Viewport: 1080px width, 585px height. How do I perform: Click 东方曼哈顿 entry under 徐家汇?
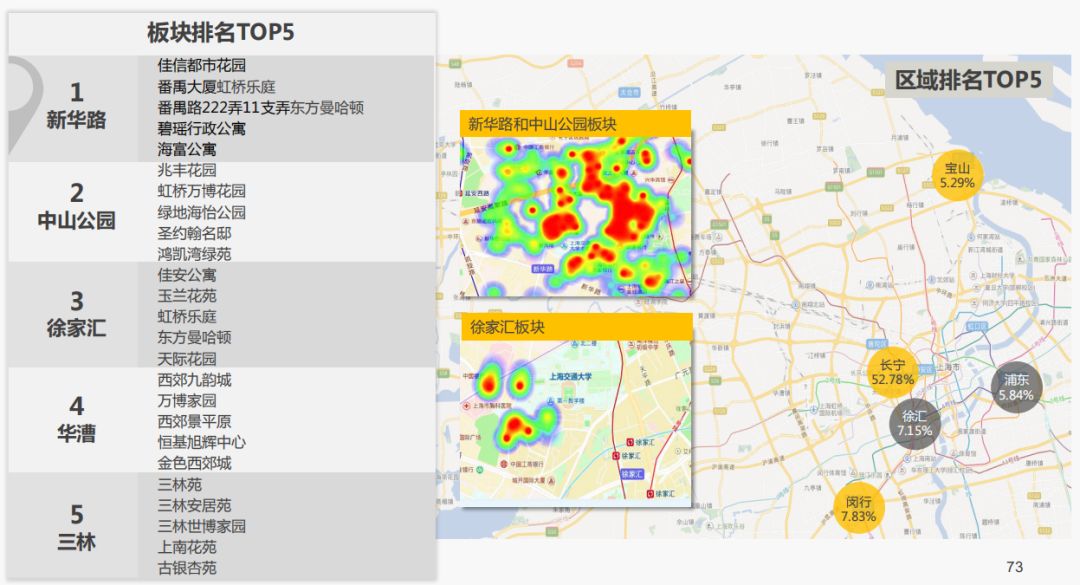(194, 337)
